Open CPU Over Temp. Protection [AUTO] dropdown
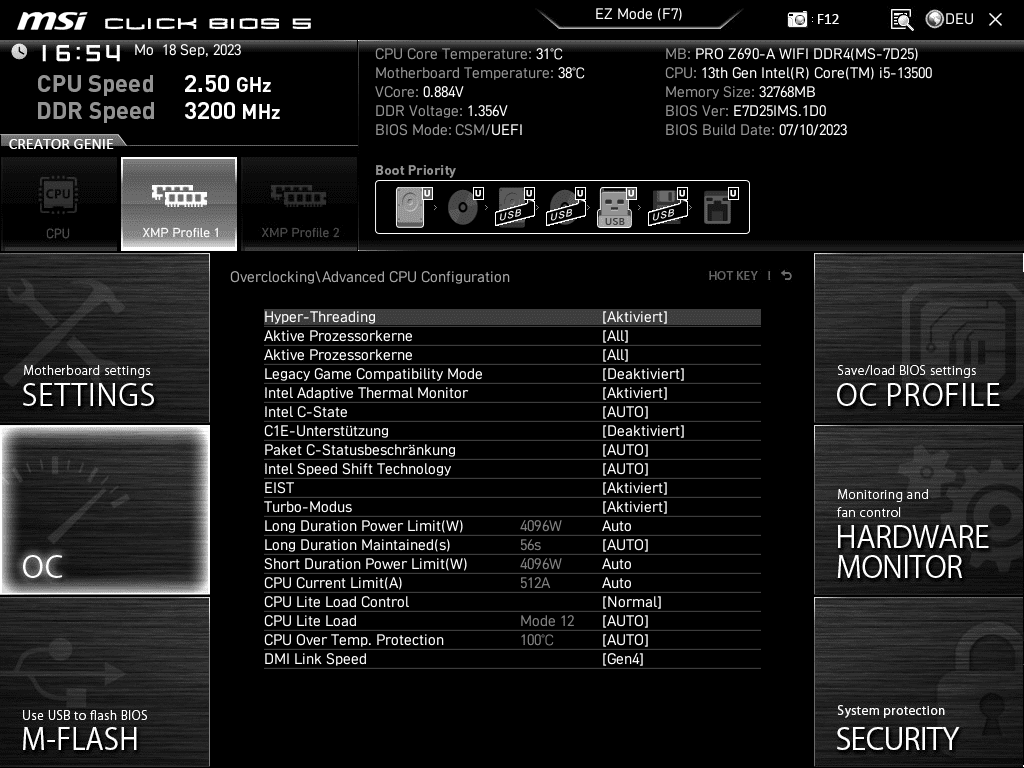Image resolution: width=1024 pixels, height=768 pixels. (512, 639)
